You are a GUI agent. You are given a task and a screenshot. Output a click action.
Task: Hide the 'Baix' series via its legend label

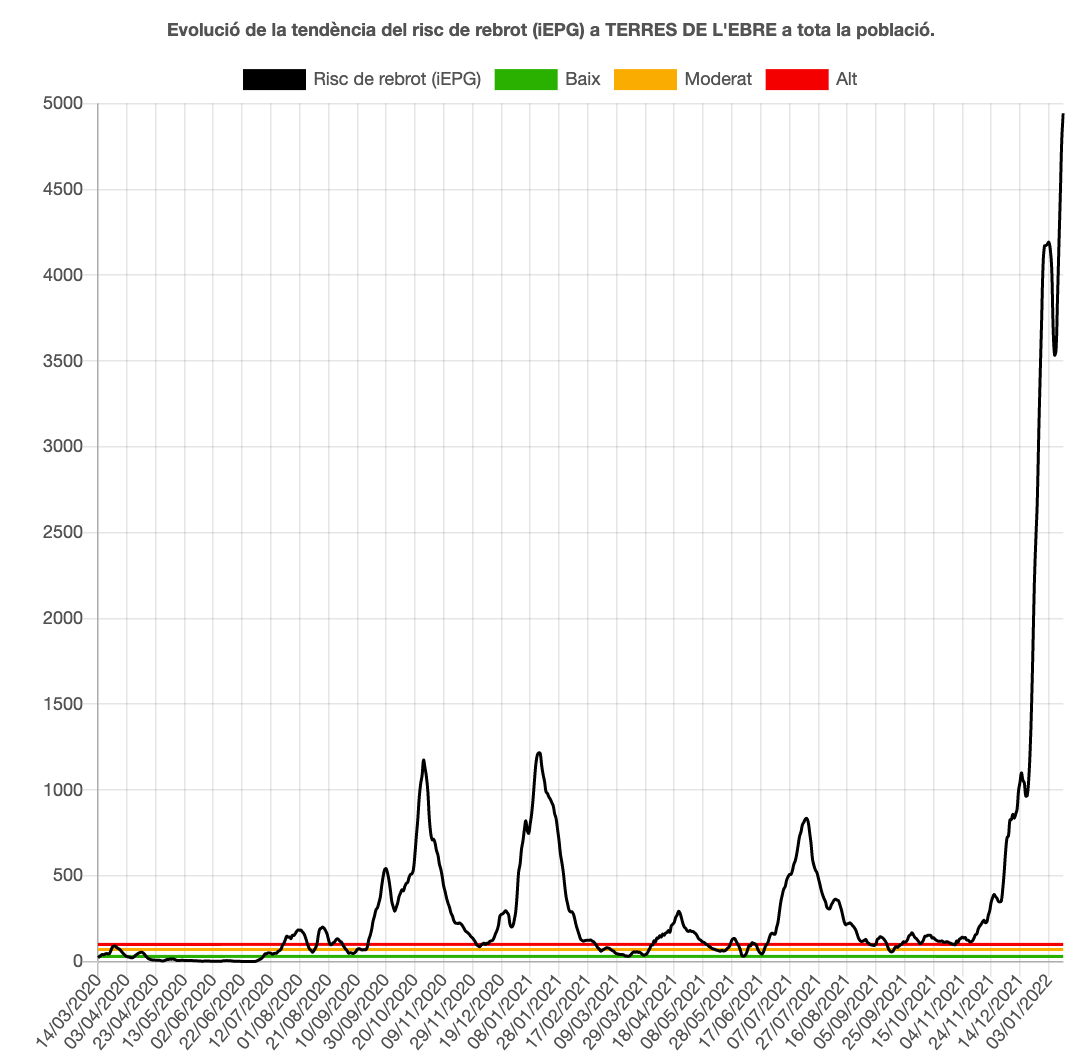(583, 79)
